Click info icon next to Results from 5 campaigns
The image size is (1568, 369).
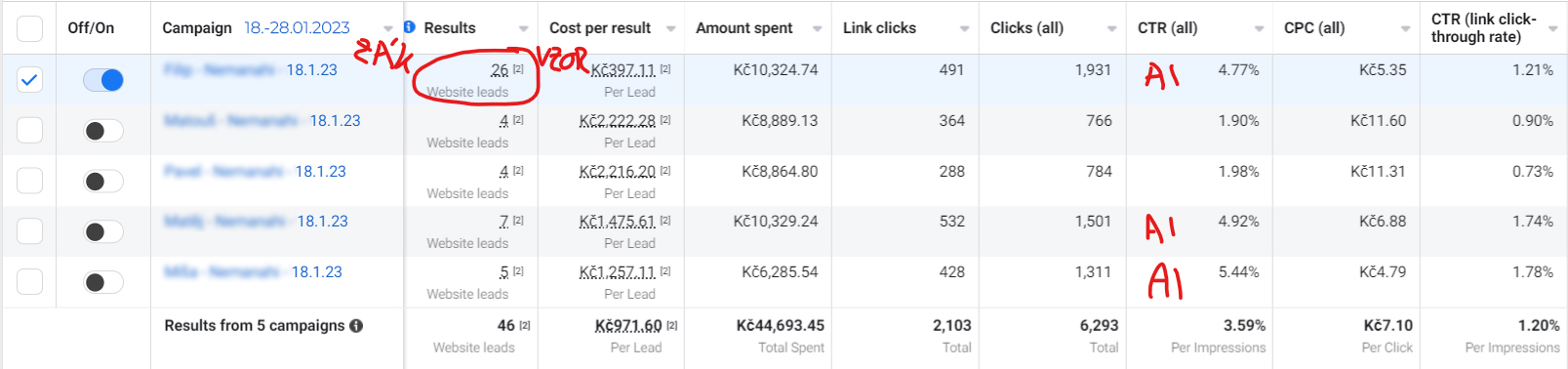[356, 326]
